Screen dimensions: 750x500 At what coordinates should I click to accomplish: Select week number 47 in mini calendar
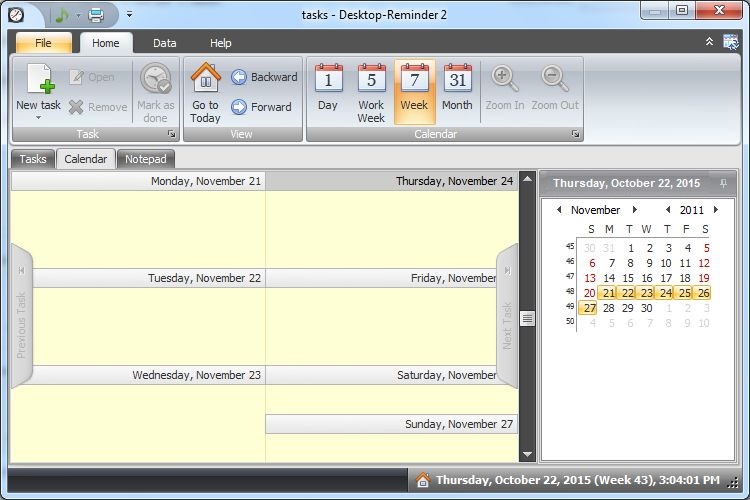click(570, 276)
